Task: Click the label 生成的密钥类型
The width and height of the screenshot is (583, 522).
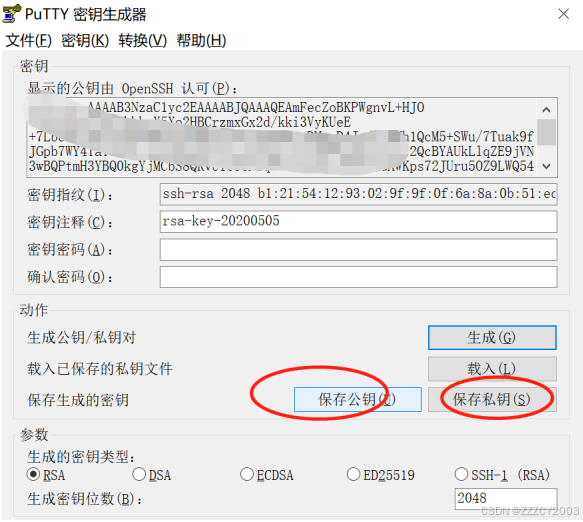Action: click(x=81, y=457)
